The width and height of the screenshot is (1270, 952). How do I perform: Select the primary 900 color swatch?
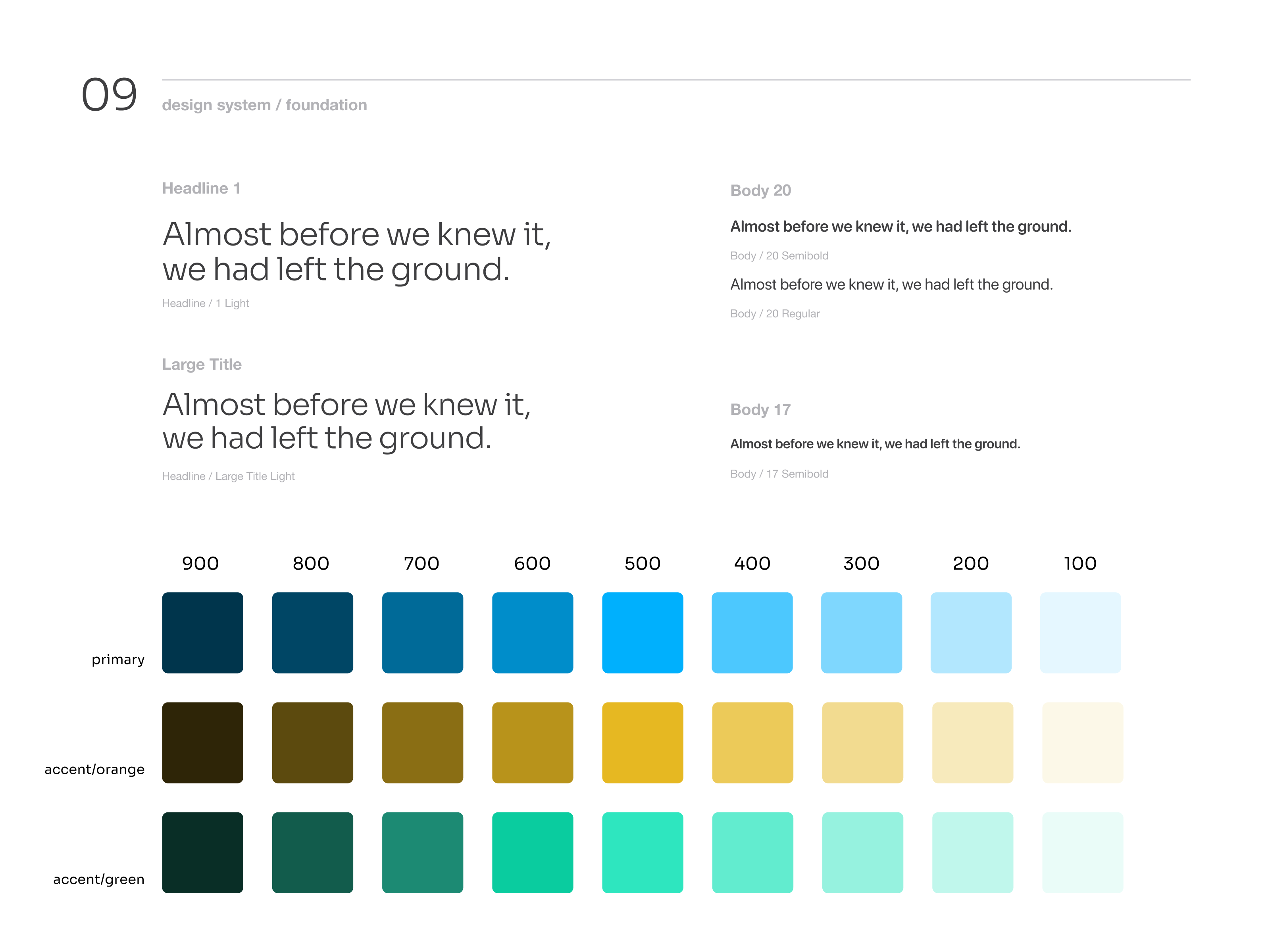pos(202,632)
